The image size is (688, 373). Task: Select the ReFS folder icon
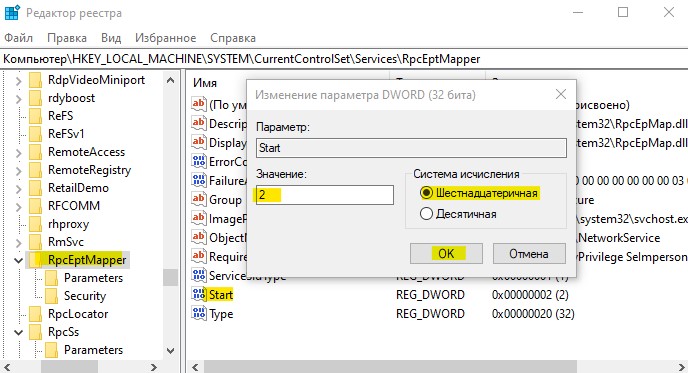[36, 116]
